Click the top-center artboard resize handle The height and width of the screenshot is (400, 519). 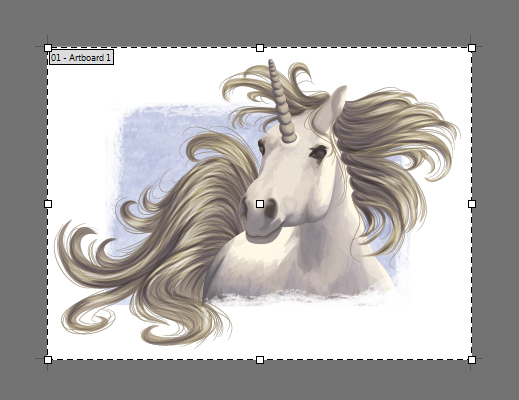[260, 48]
